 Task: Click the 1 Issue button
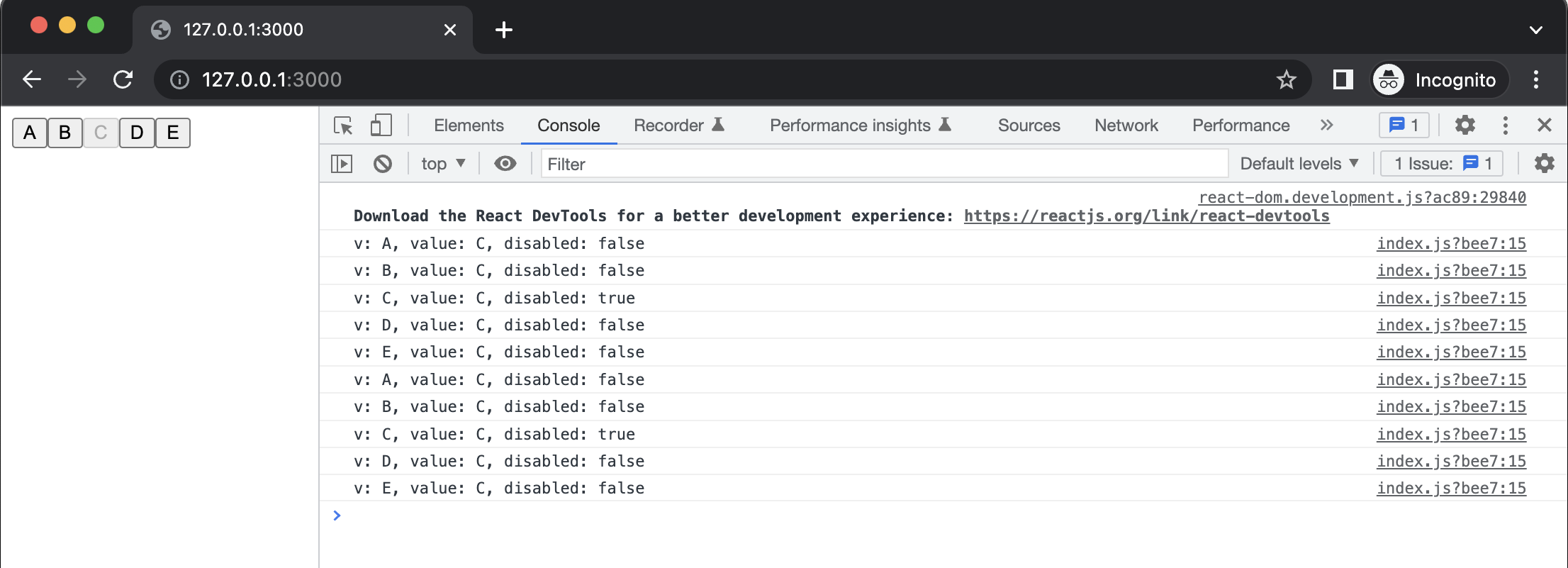tap(1443, 164)
